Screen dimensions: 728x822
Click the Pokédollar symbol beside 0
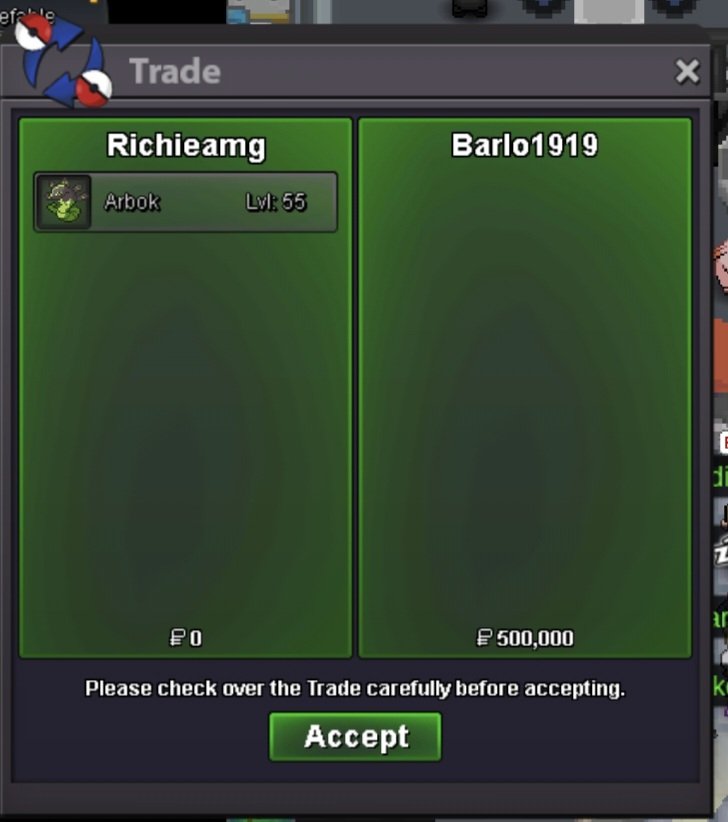tap(178, 637)
